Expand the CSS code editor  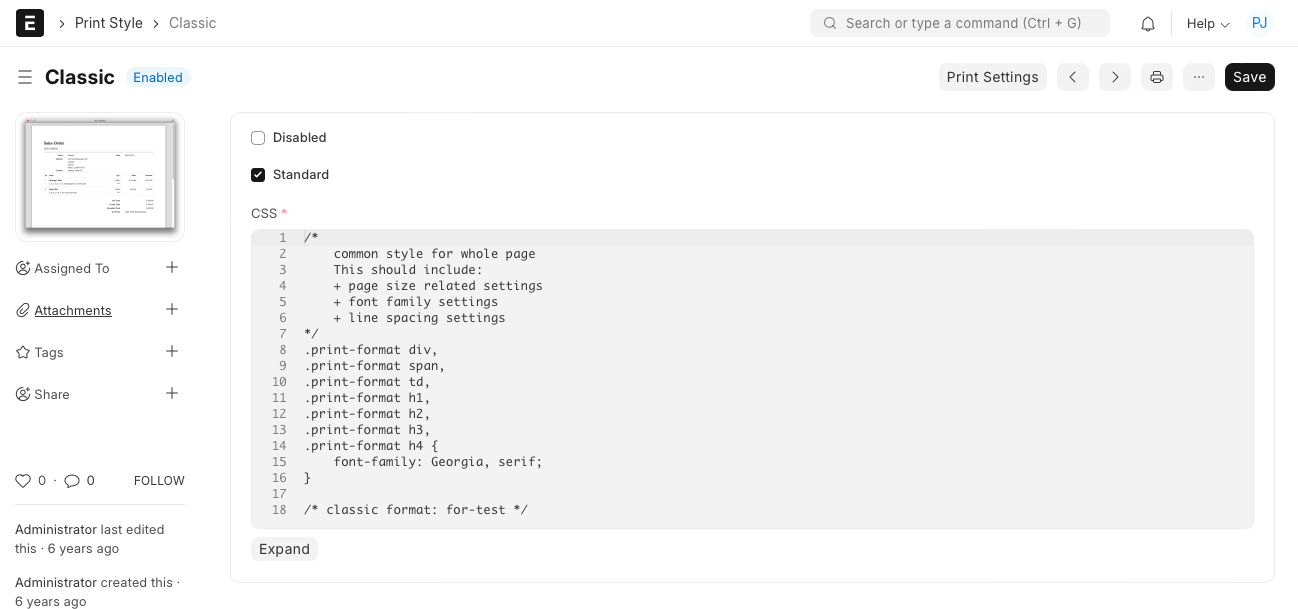[284, 549]
